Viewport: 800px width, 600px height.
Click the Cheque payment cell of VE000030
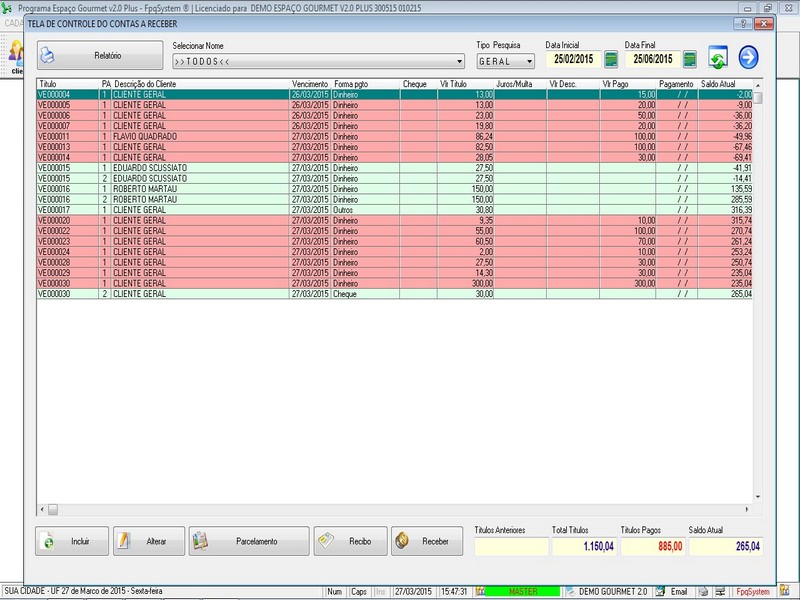[365, 294]
